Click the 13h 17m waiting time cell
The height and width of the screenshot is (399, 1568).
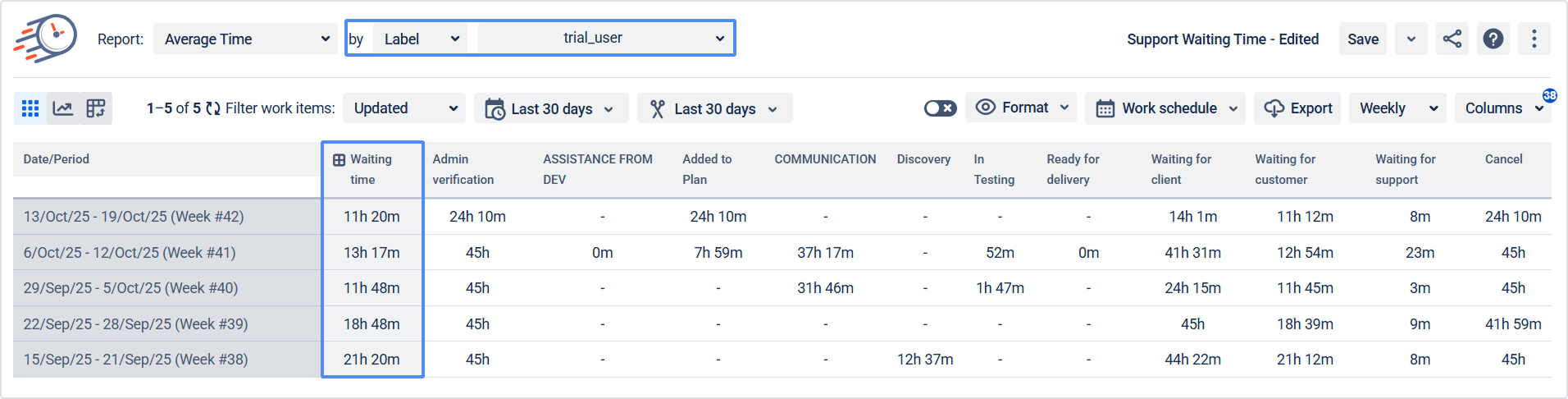[371, 253]
